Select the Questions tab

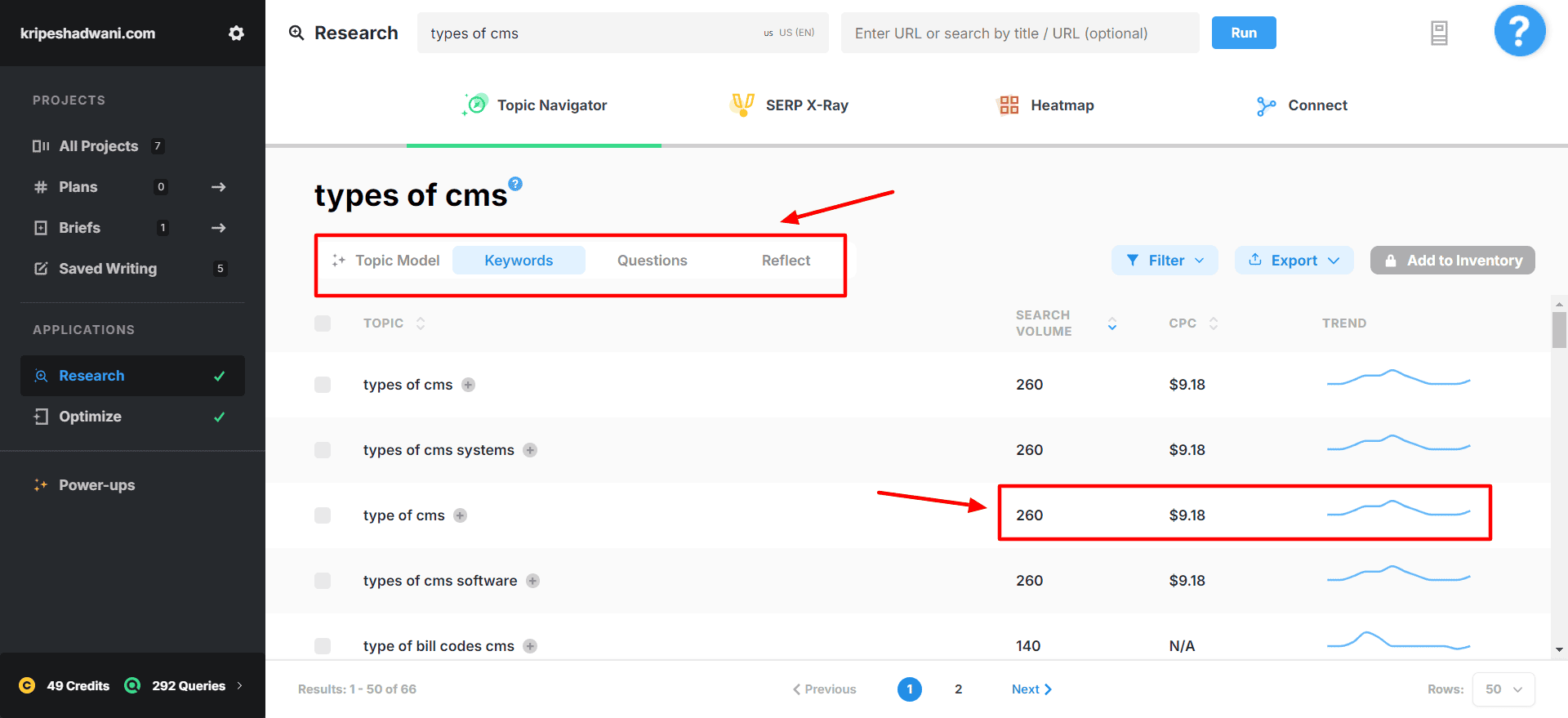(652, 261)
